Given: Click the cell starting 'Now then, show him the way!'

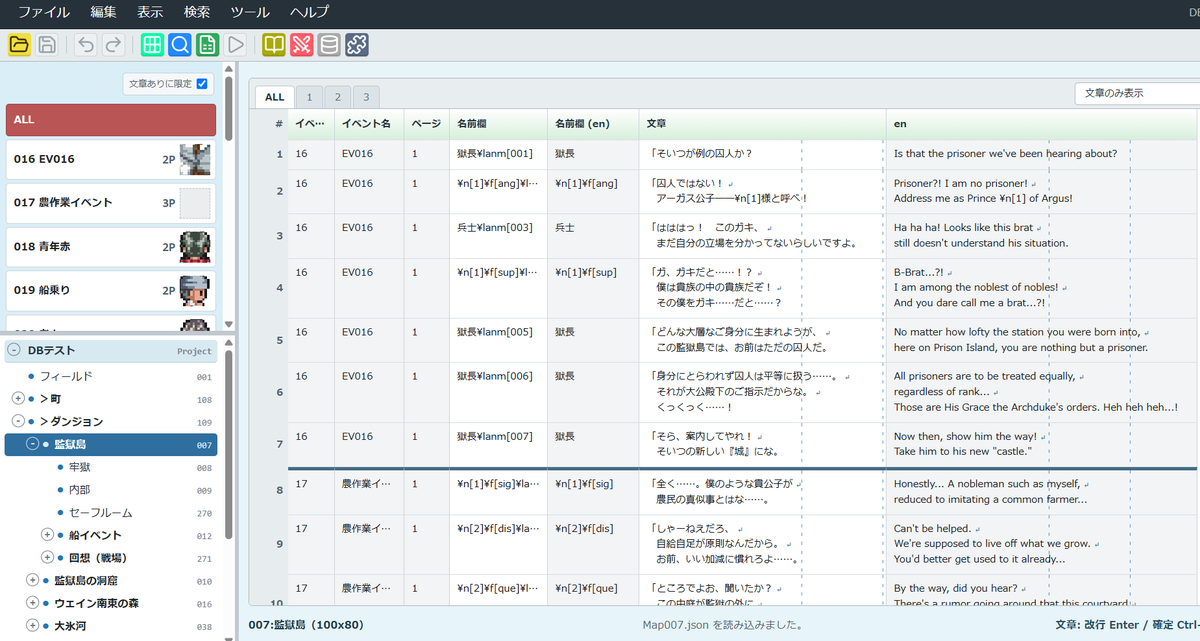Looking at the screenshot, I should click(1043, 444).
